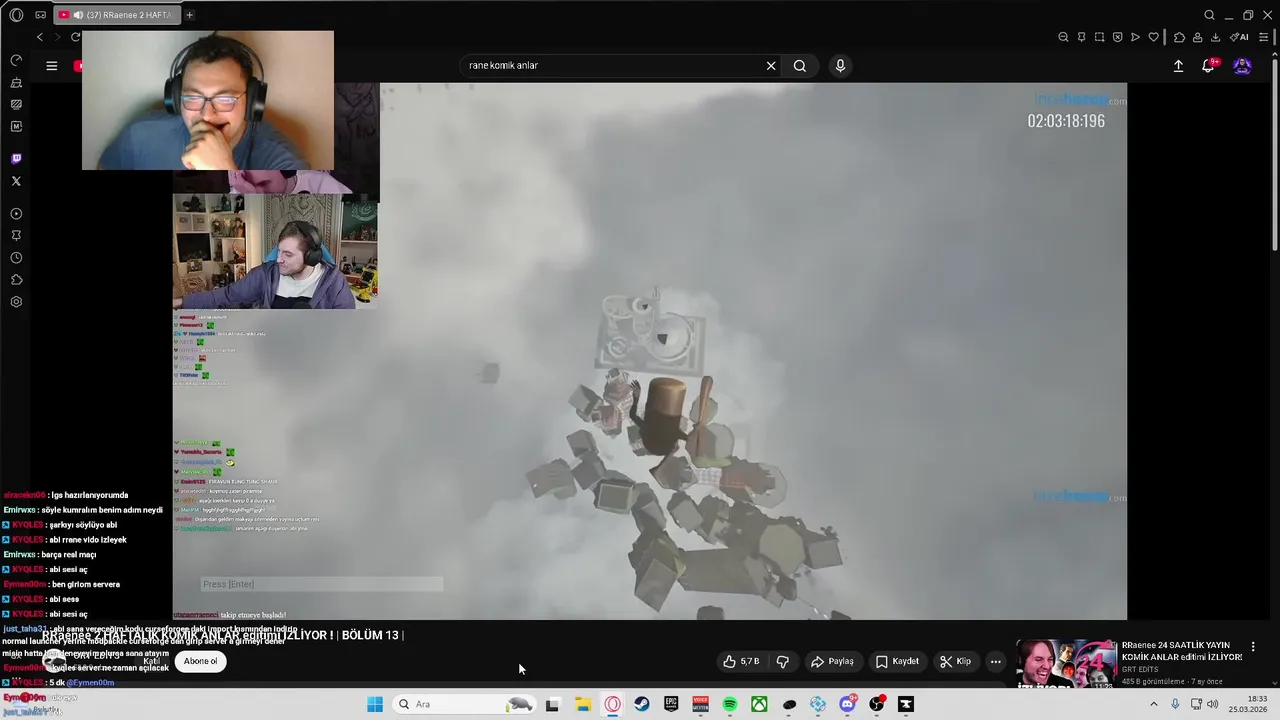Viewport: 1280px width, 720px height.
Task: Submit search with magnifier button
Action: pos(800,65)
